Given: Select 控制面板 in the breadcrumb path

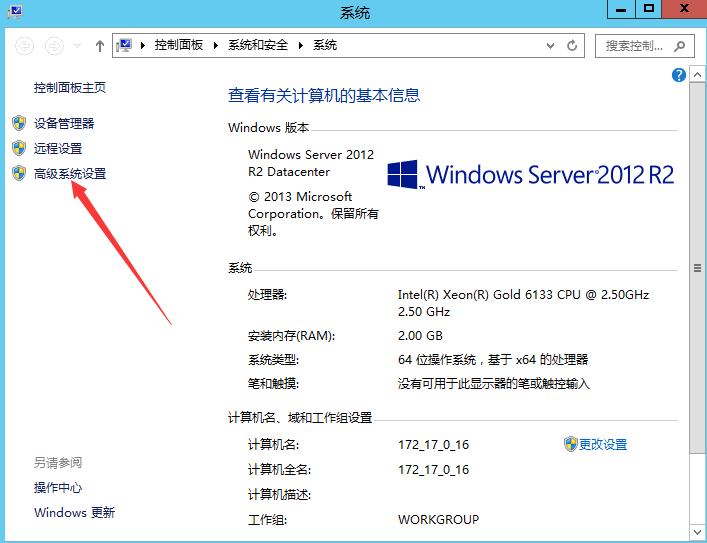Looking at the screenshot, I should click(179, 45).
